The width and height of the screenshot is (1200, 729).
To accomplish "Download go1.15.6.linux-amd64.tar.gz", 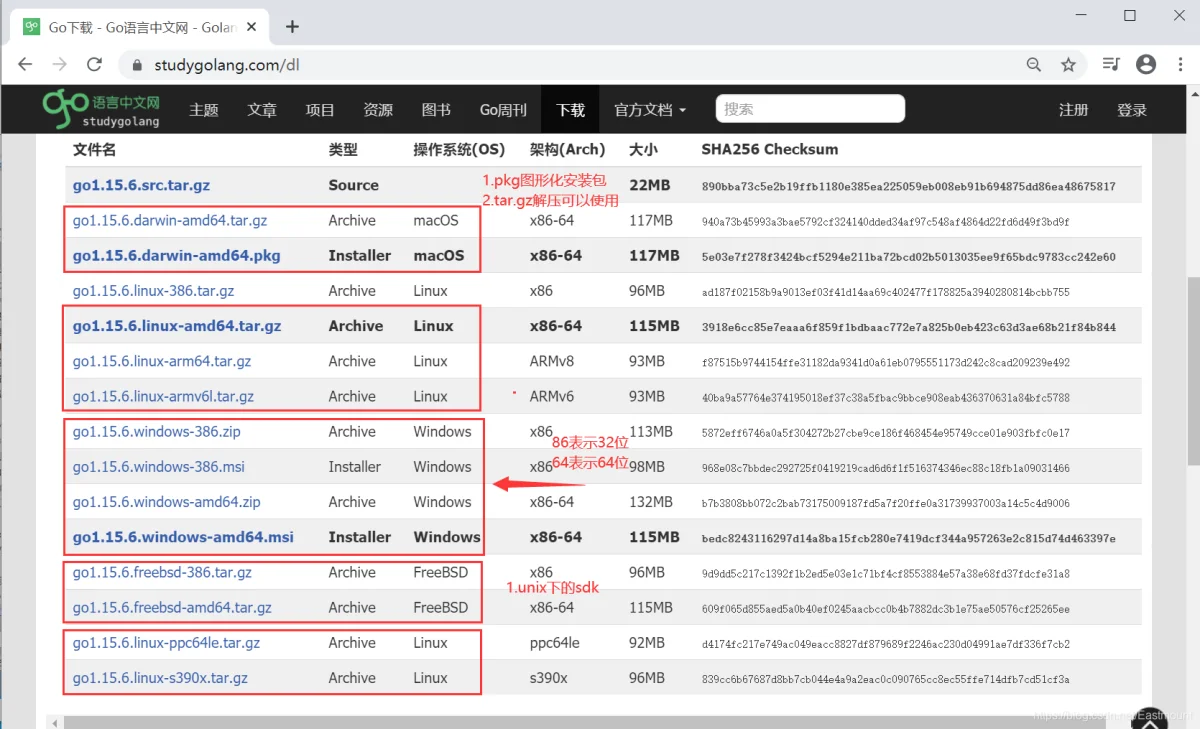I will click(177, 326).
